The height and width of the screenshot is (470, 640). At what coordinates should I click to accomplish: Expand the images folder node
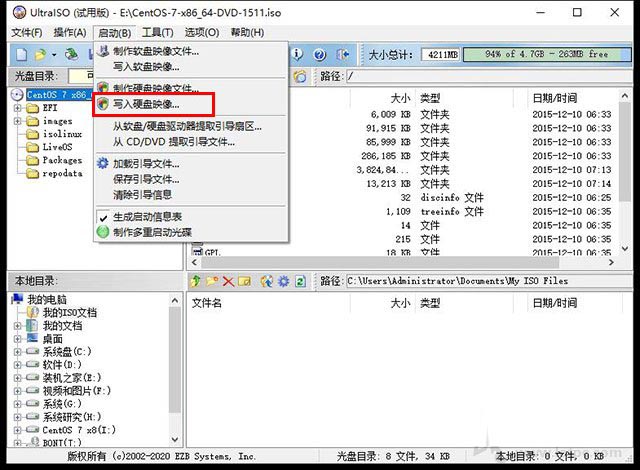tap(17, 121)
